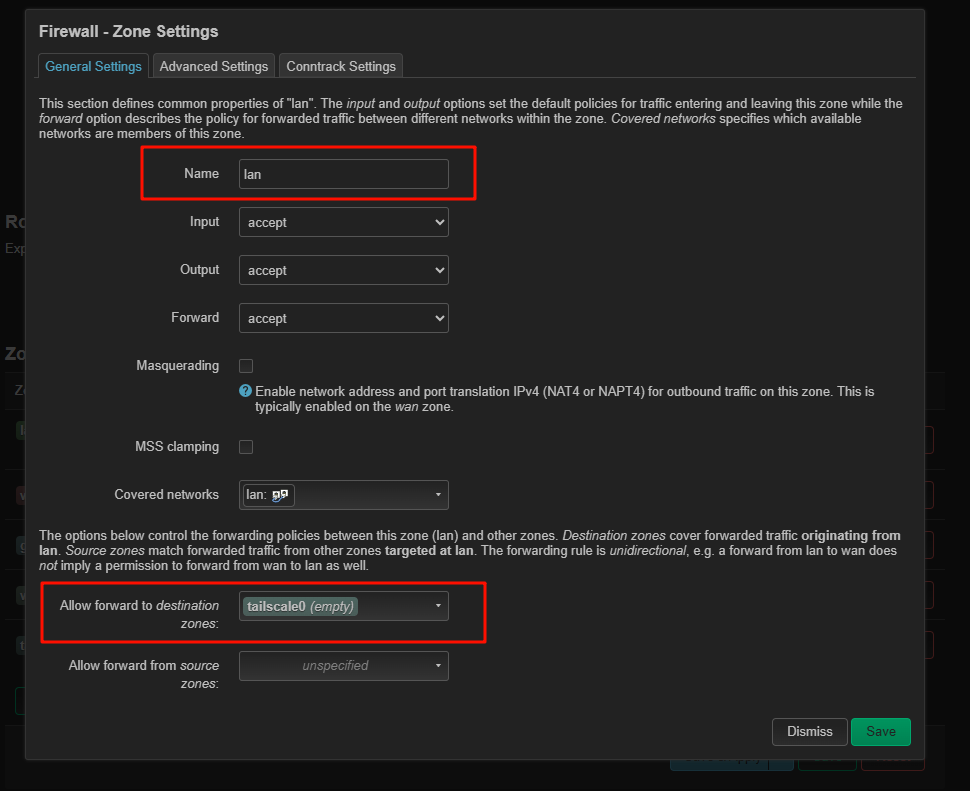Image resolution: width=970 pixels, height=791 pixels.
Task: Expand destination zones dropdown arrow
Action: [438, 606]
